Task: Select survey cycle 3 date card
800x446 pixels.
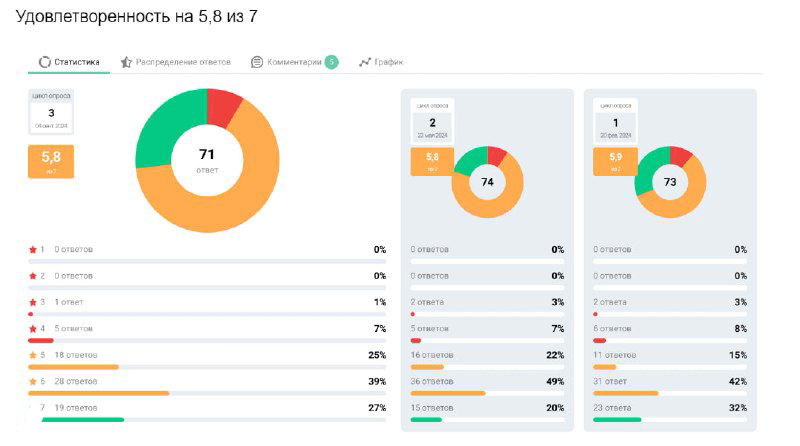Action: pos(51,114)
